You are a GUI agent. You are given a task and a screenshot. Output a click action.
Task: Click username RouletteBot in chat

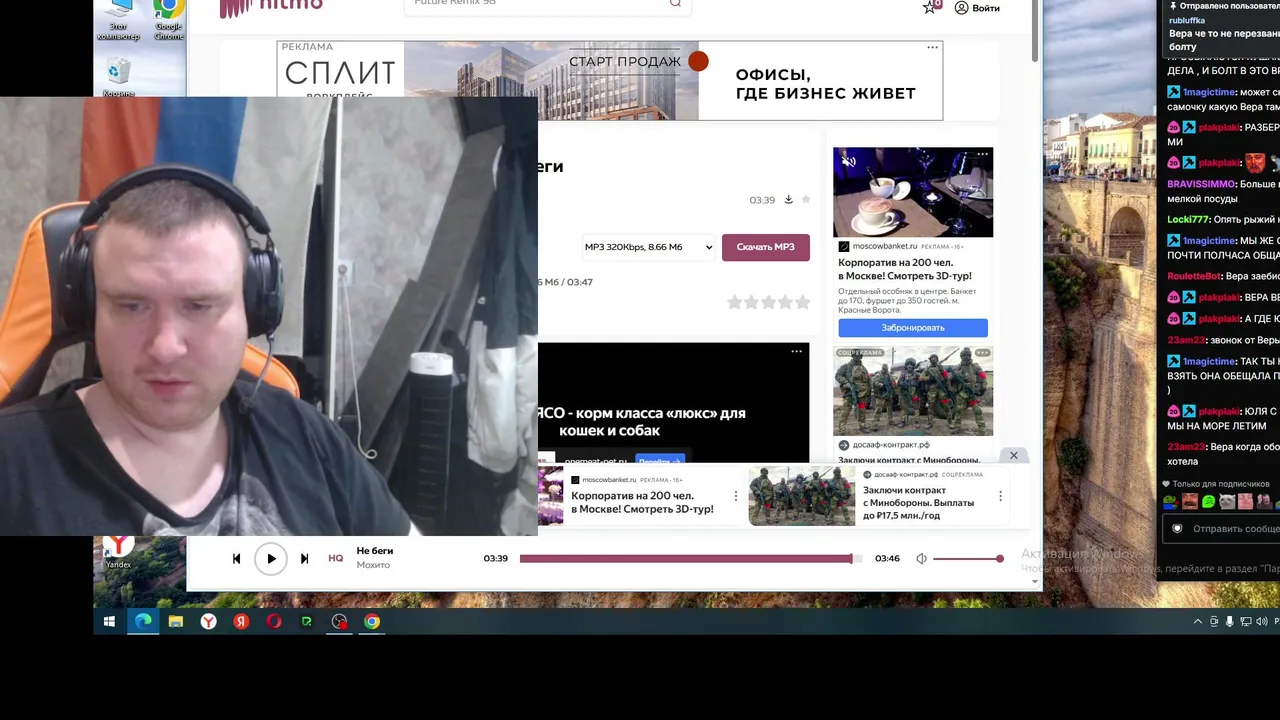point(1194,276)
